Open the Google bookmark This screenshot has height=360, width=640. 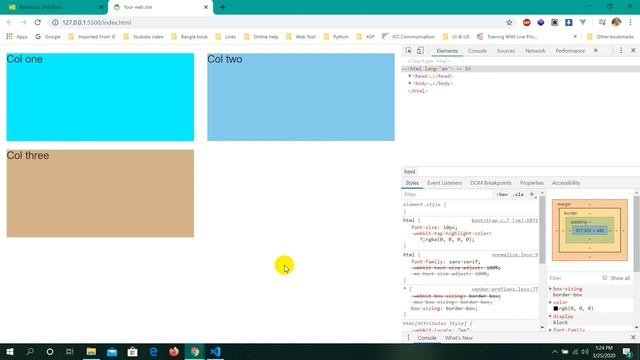(x=48, y=37)
